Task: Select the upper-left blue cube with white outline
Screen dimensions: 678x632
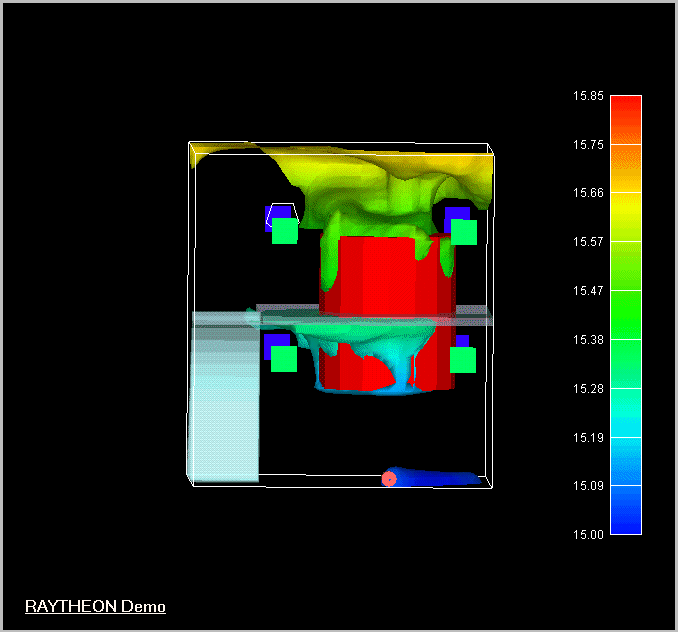Action: (276, 212)
